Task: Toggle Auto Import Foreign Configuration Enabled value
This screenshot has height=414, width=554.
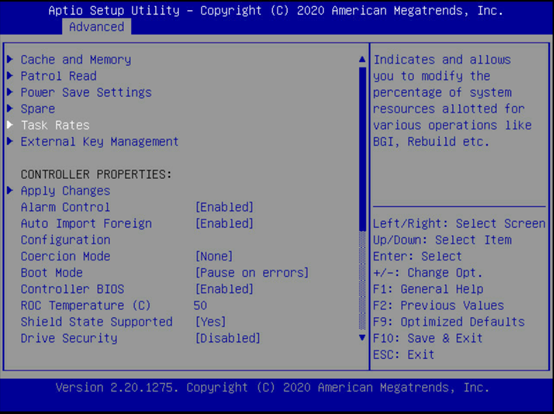Action: point(225,223)
